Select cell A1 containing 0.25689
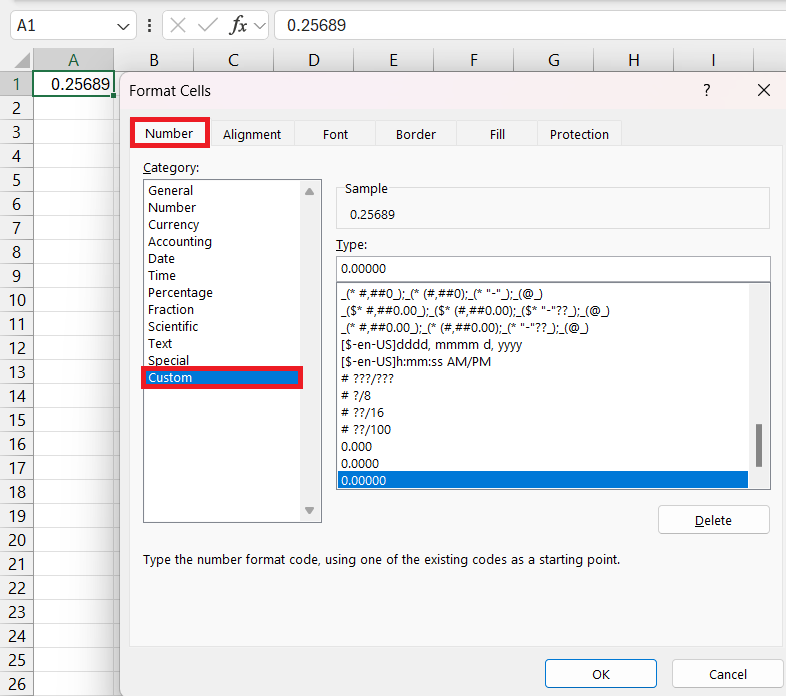 [74, 84]
